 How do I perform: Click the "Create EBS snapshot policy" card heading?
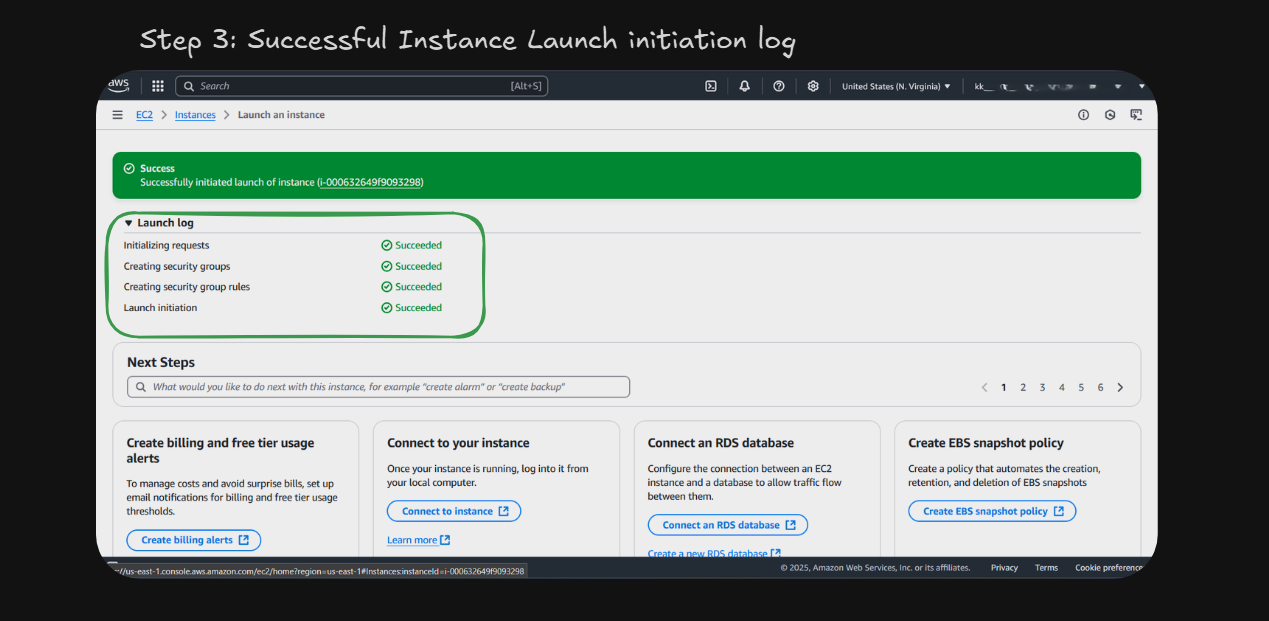(986, 443)
